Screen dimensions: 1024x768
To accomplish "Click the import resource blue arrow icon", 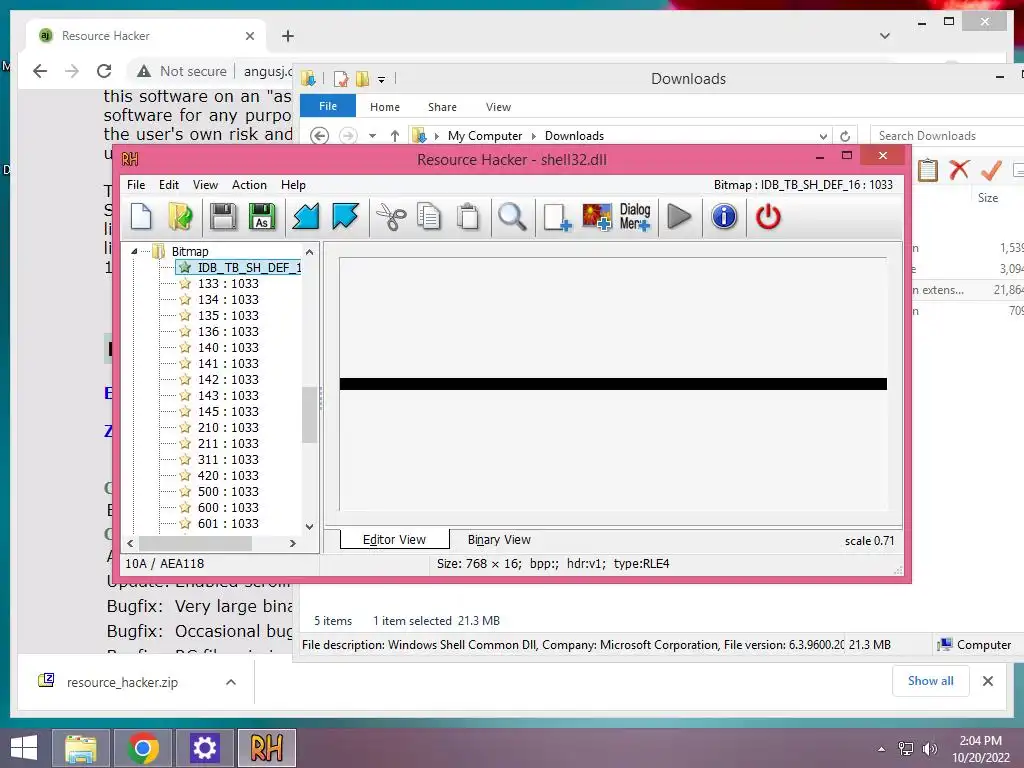I will pyautogui.click(x=305, y=216).
